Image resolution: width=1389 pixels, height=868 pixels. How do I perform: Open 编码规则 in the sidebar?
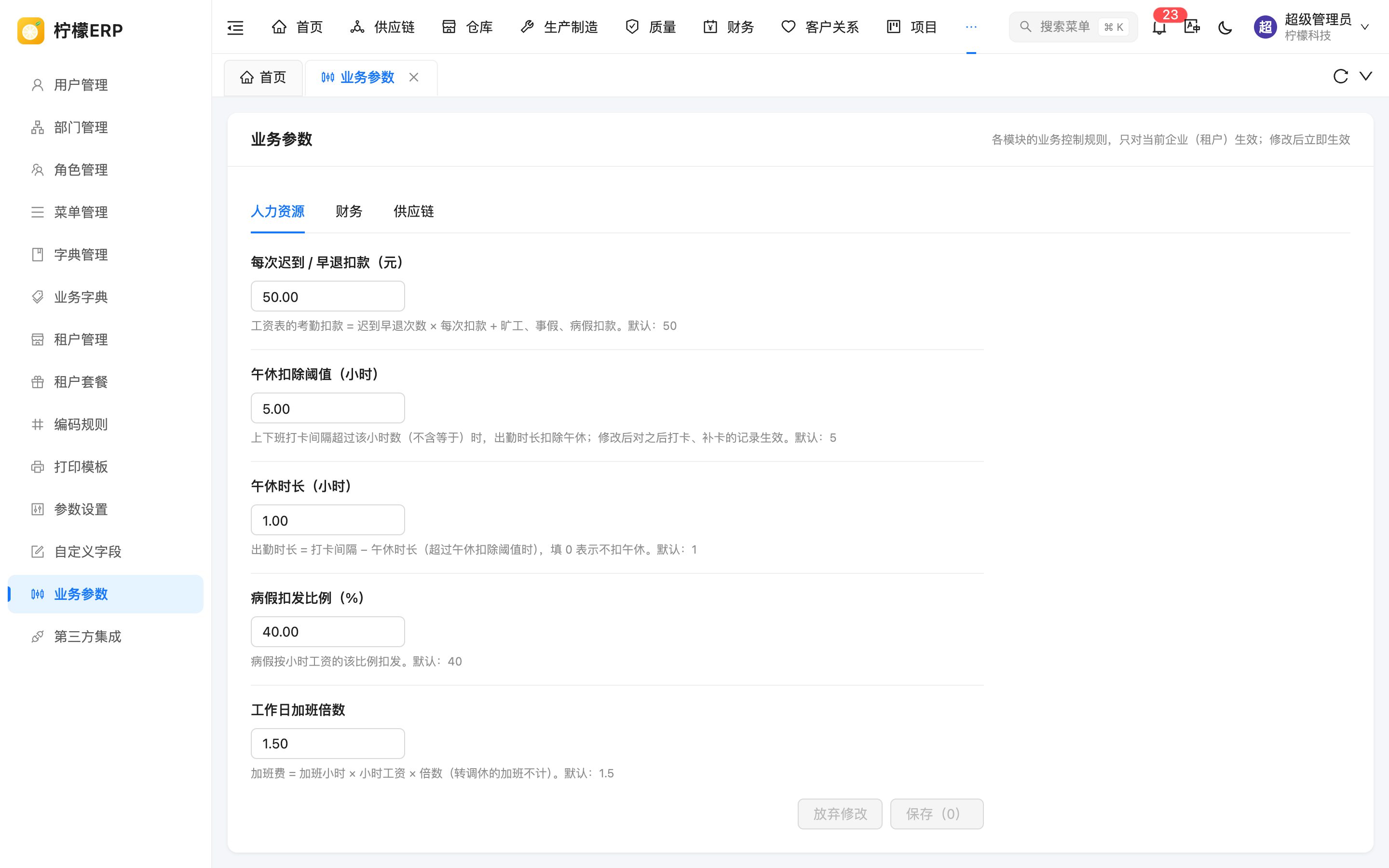pos(106,425)
